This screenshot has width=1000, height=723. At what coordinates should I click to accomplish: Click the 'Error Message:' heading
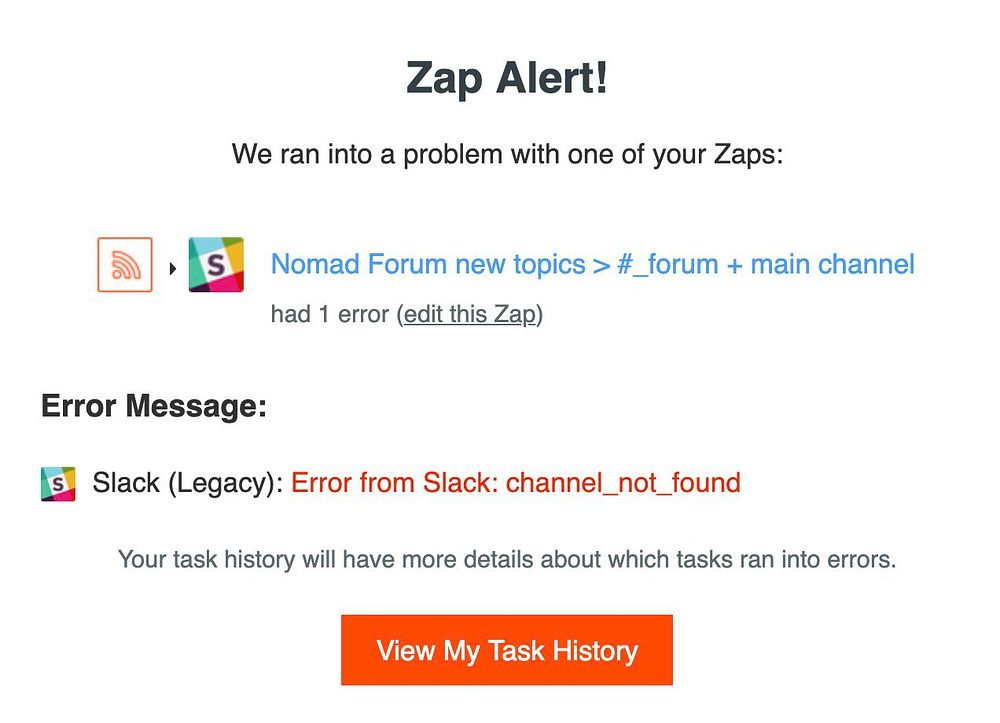pyautogui.click(x=154, y=407)
